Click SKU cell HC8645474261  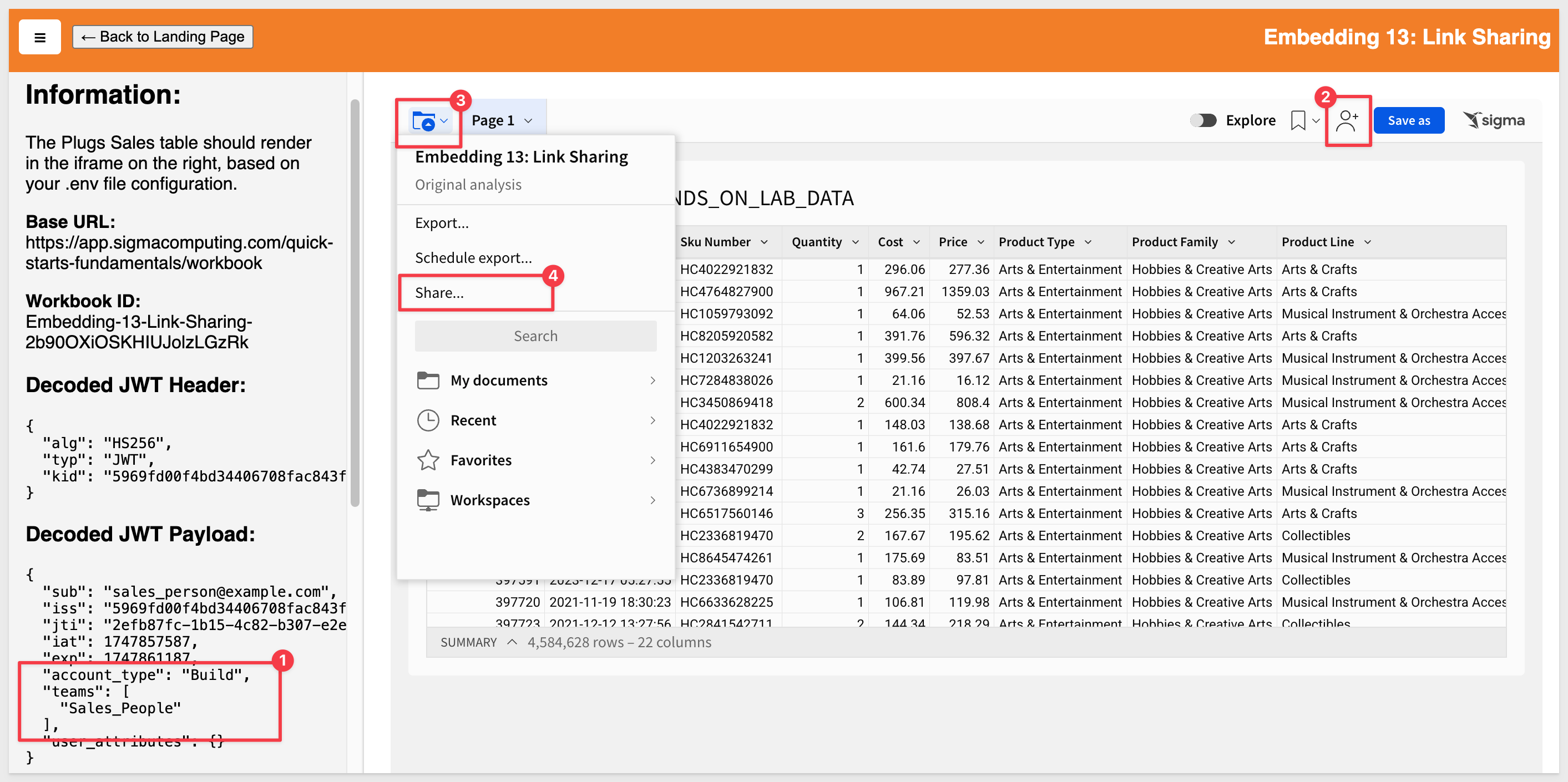point(729,557)
